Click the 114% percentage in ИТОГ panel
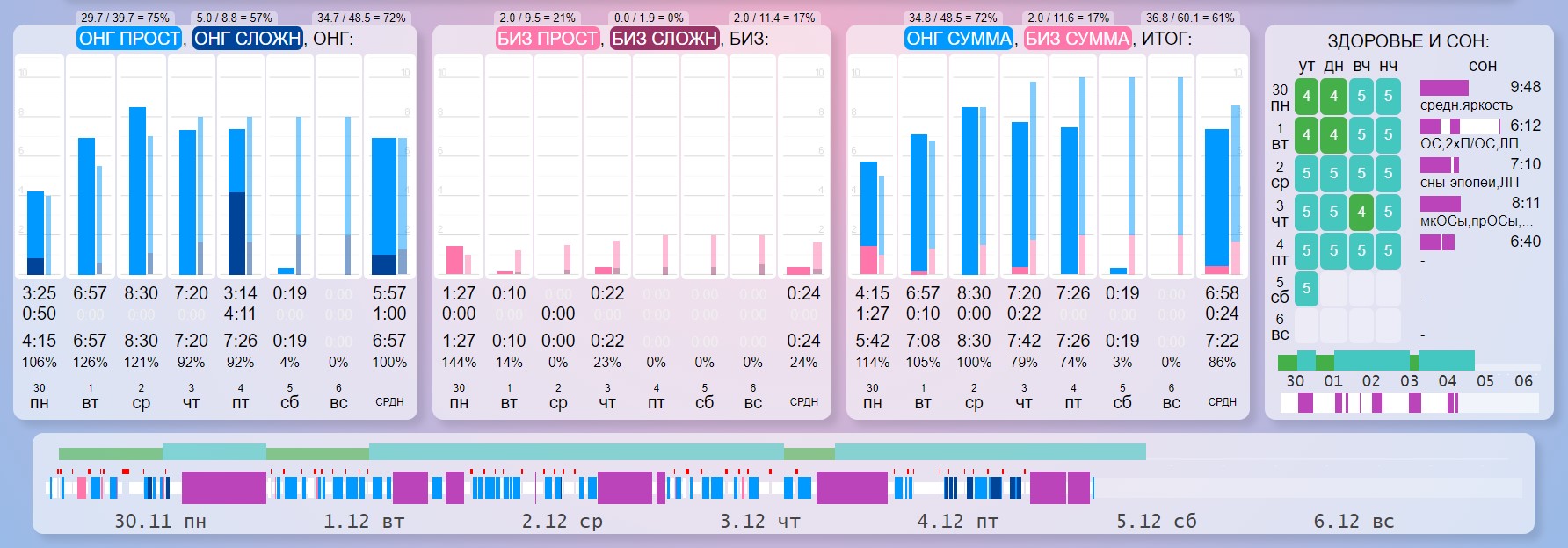1568x548 pixels. point(872,362)
